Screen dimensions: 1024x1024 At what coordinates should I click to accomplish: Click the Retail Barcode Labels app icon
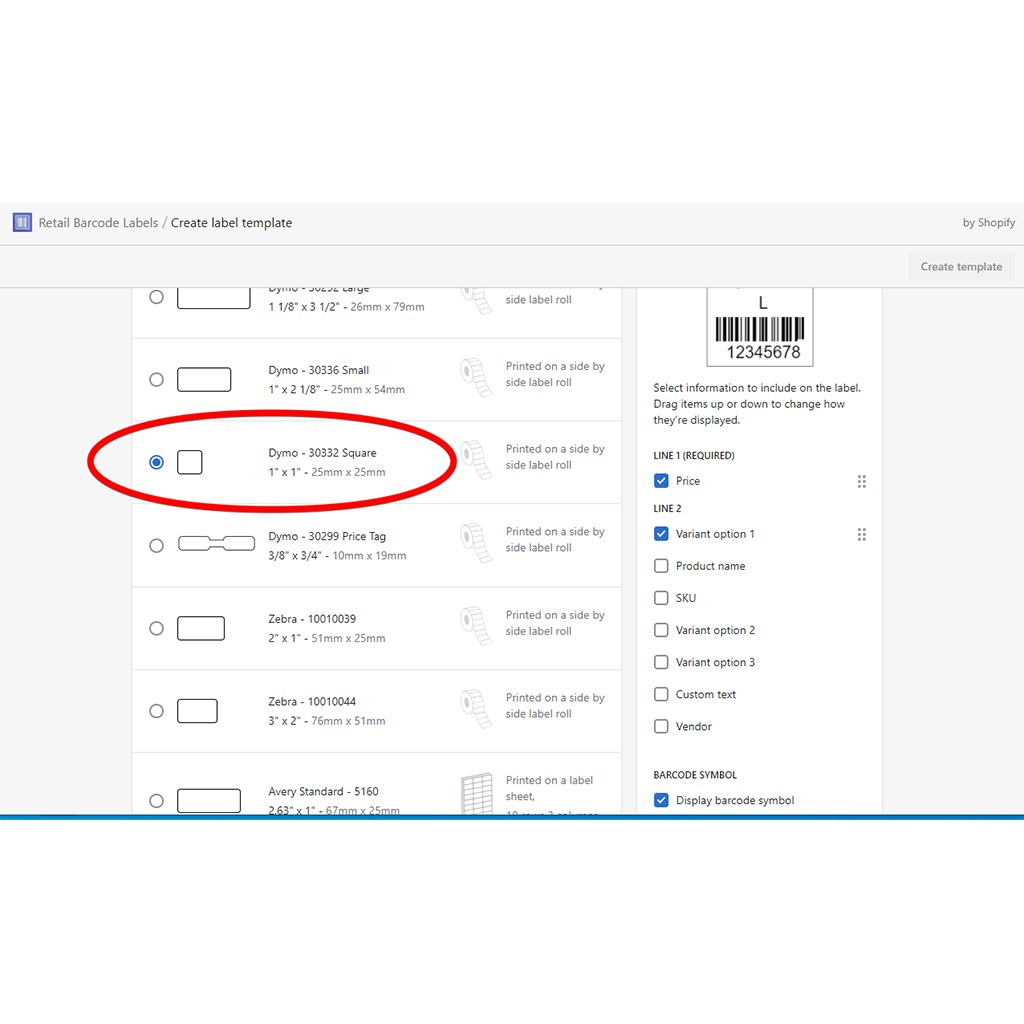point(22,223)
